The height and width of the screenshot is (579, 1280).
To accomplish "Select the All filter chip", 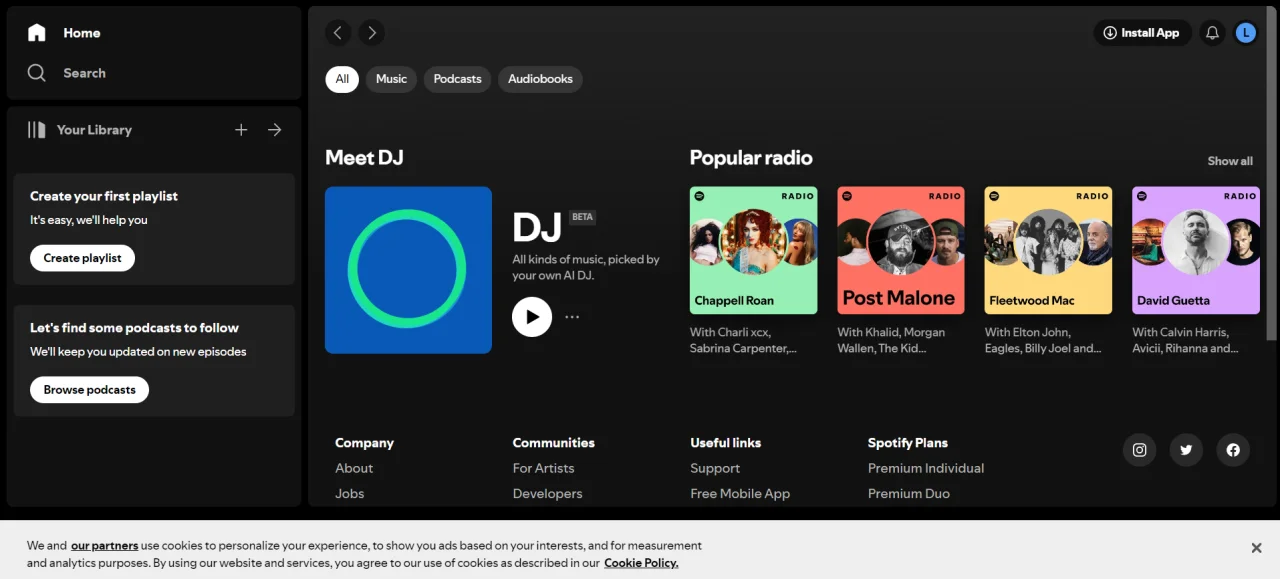I will 342,79.
